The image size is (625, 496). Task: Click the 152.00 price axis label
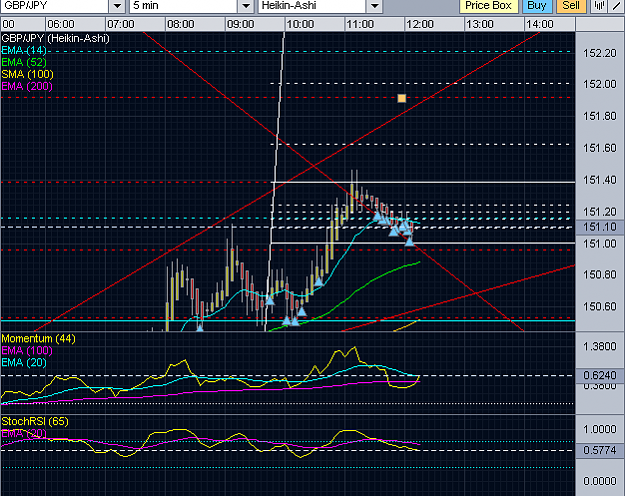pyautogui.click(x=600, y=84)
